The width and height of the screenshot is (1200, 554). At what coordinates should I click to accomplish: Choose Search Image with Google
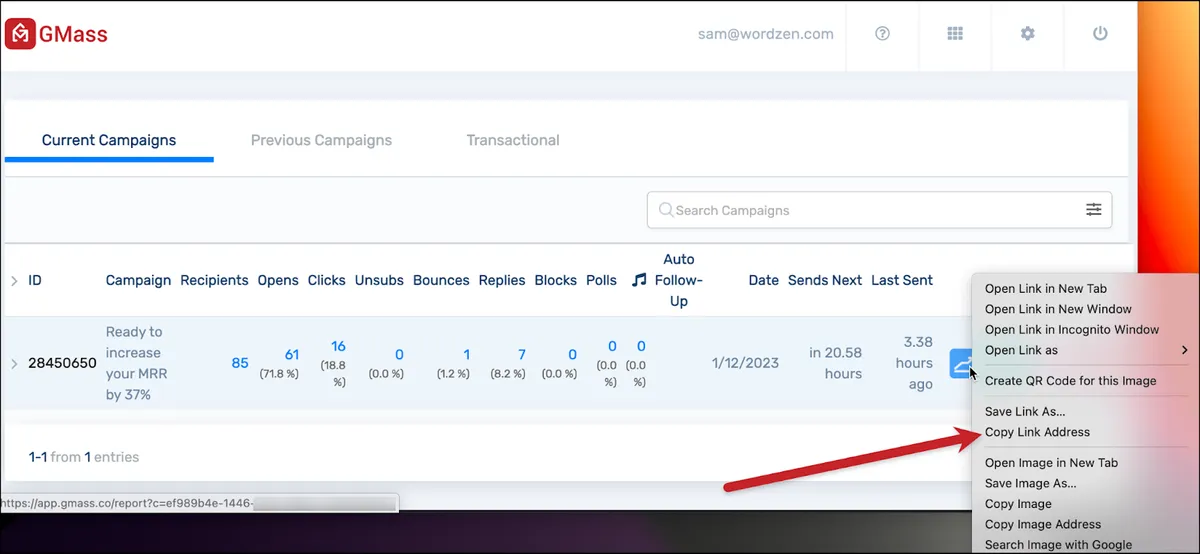click(x=1058, y=545)
